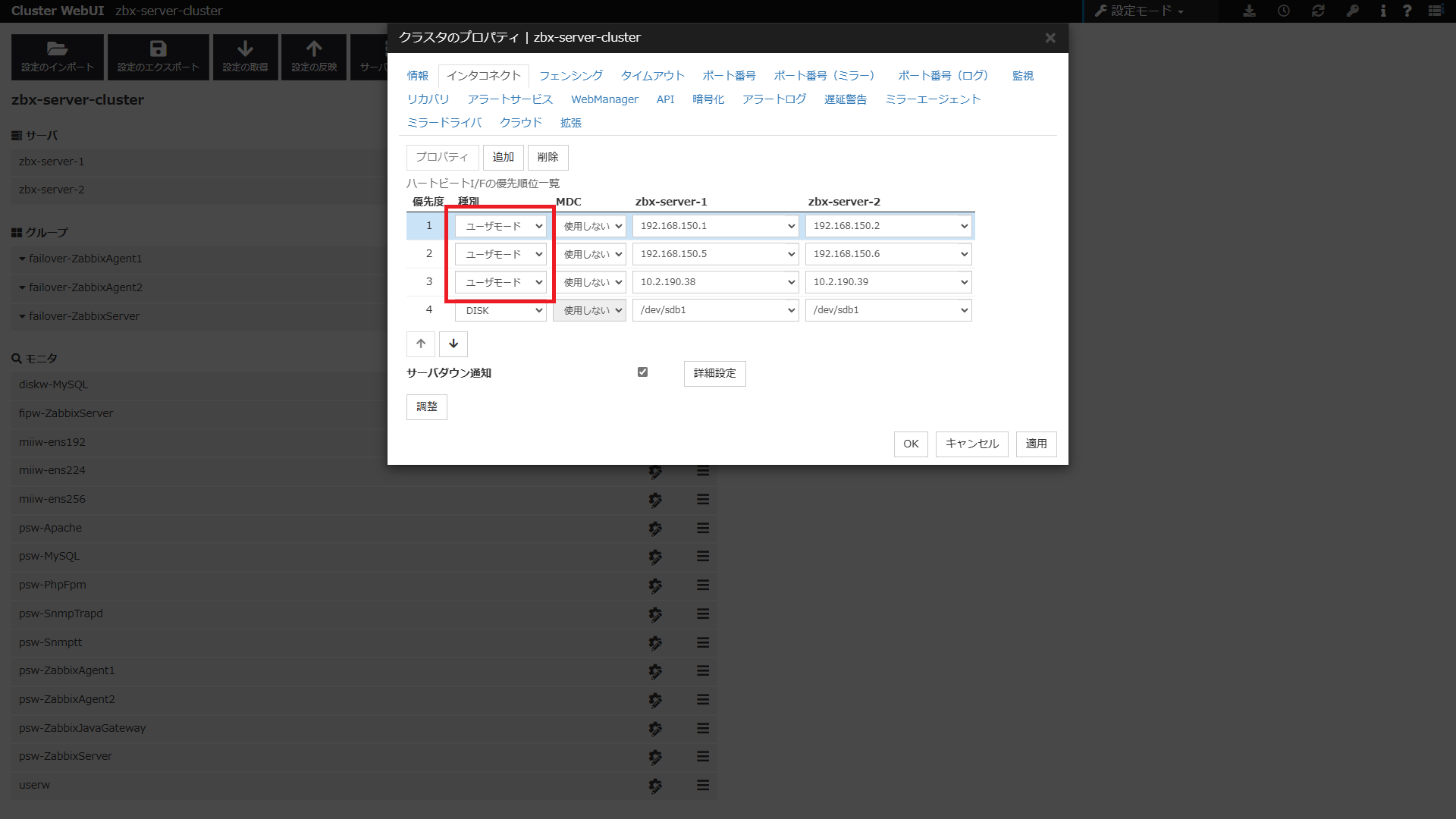This screenshot has height=819, width=1456.
Task: Click the 詳細設定 button
Action: (x=714, y=373)
